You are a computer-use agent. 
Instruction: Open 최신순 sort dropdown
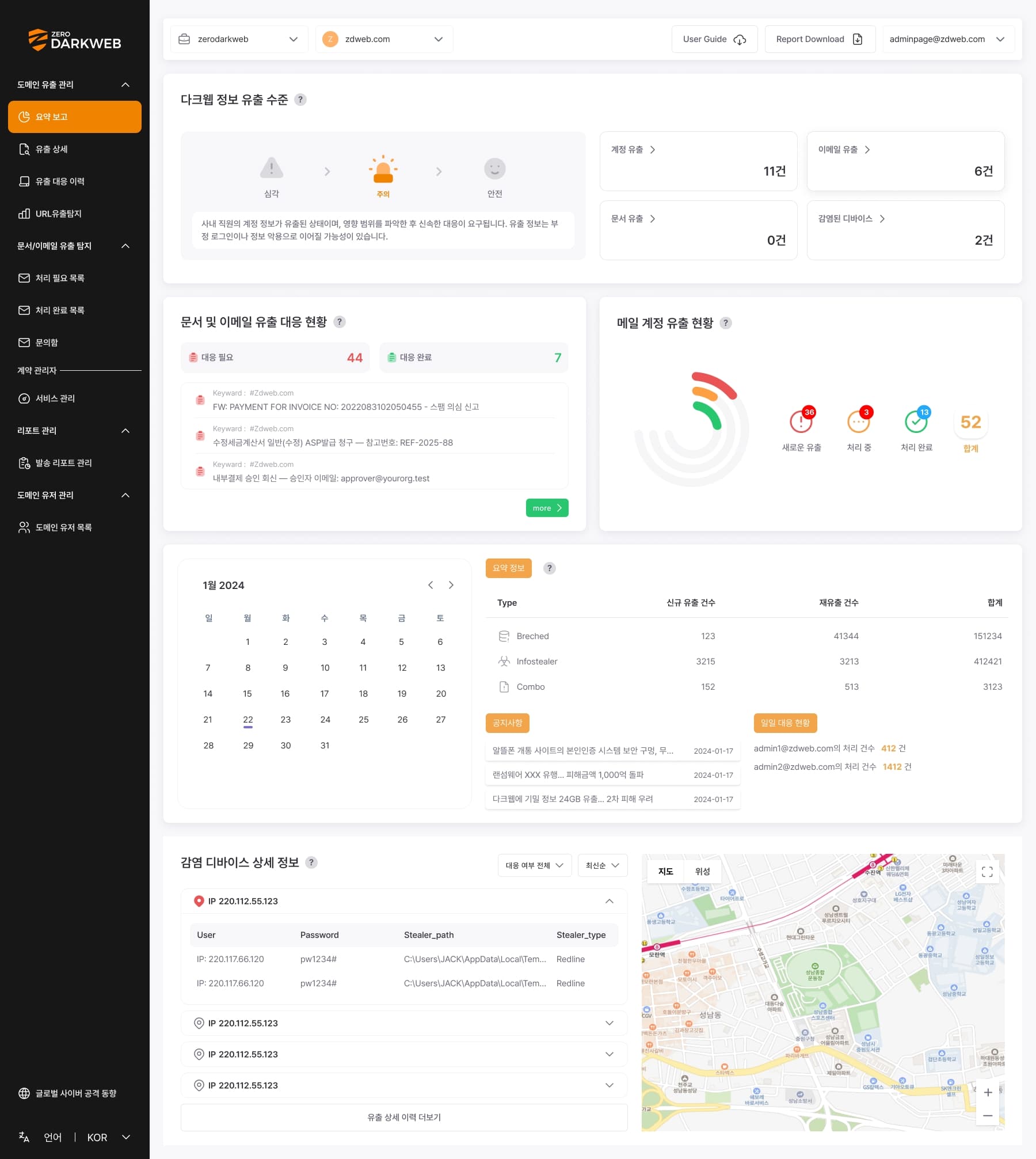pos(603,865)
